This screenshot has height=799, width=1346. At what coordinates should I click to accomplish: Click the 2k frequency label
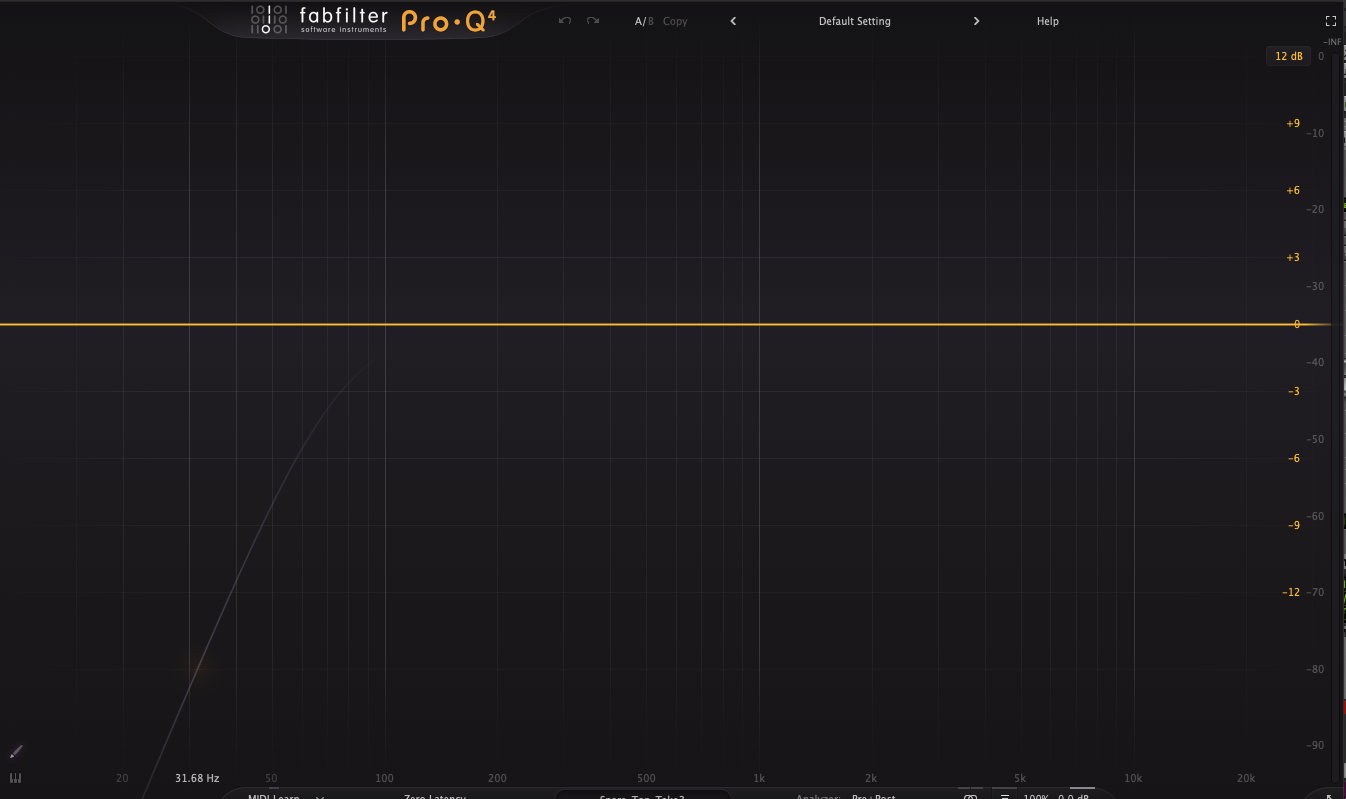[871, 778]
